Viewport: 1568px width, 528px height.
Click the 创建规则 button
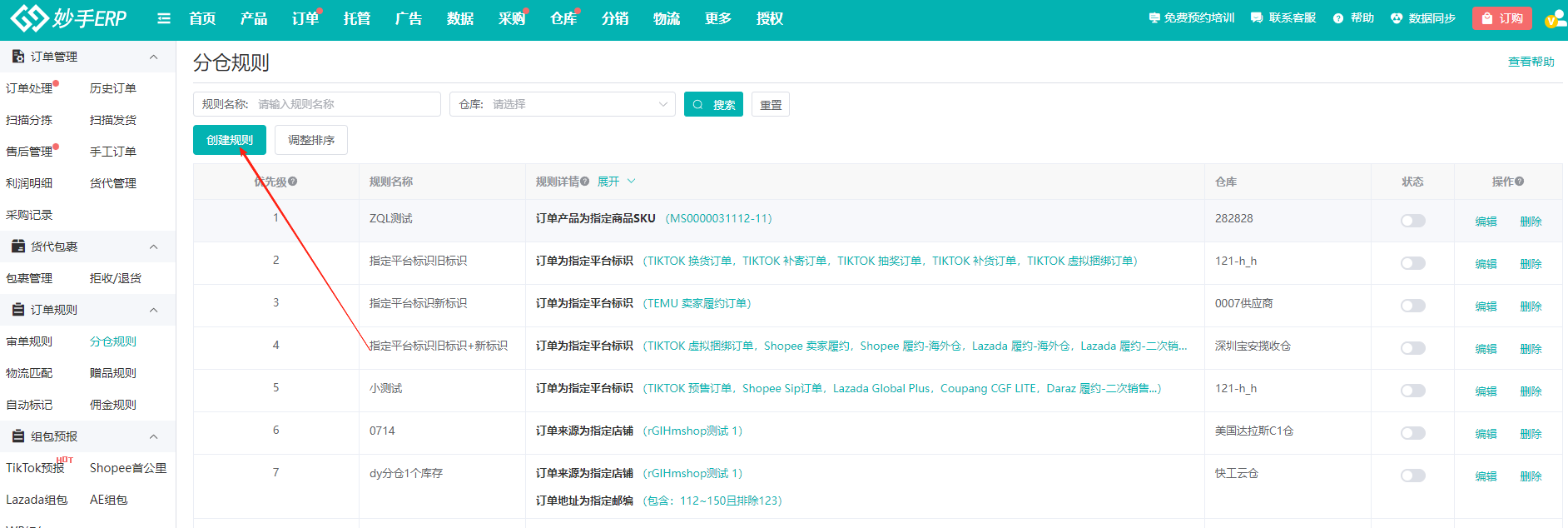(x=230, y=140)
